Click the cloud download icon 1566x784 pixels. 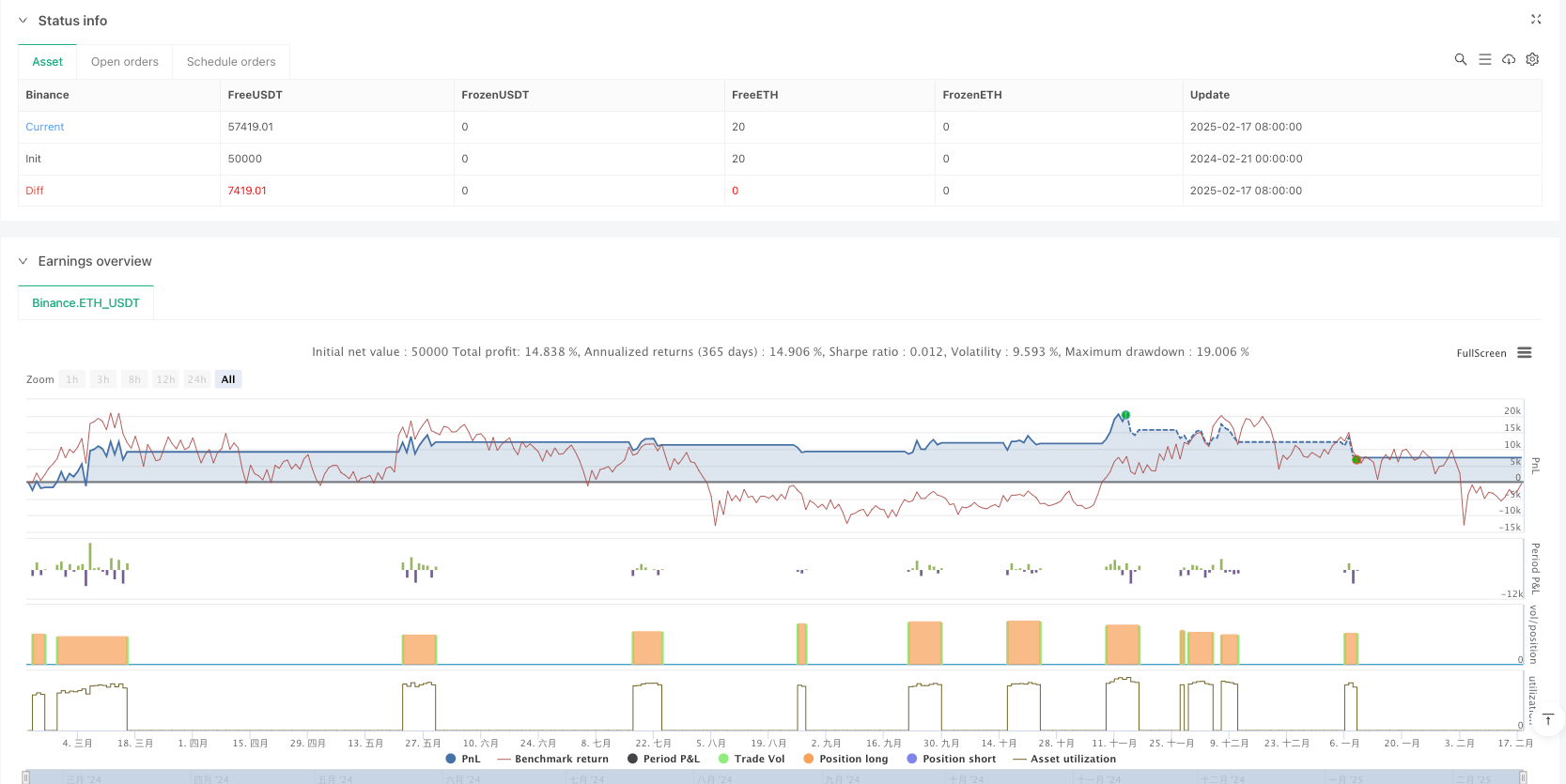(1509, 59)
